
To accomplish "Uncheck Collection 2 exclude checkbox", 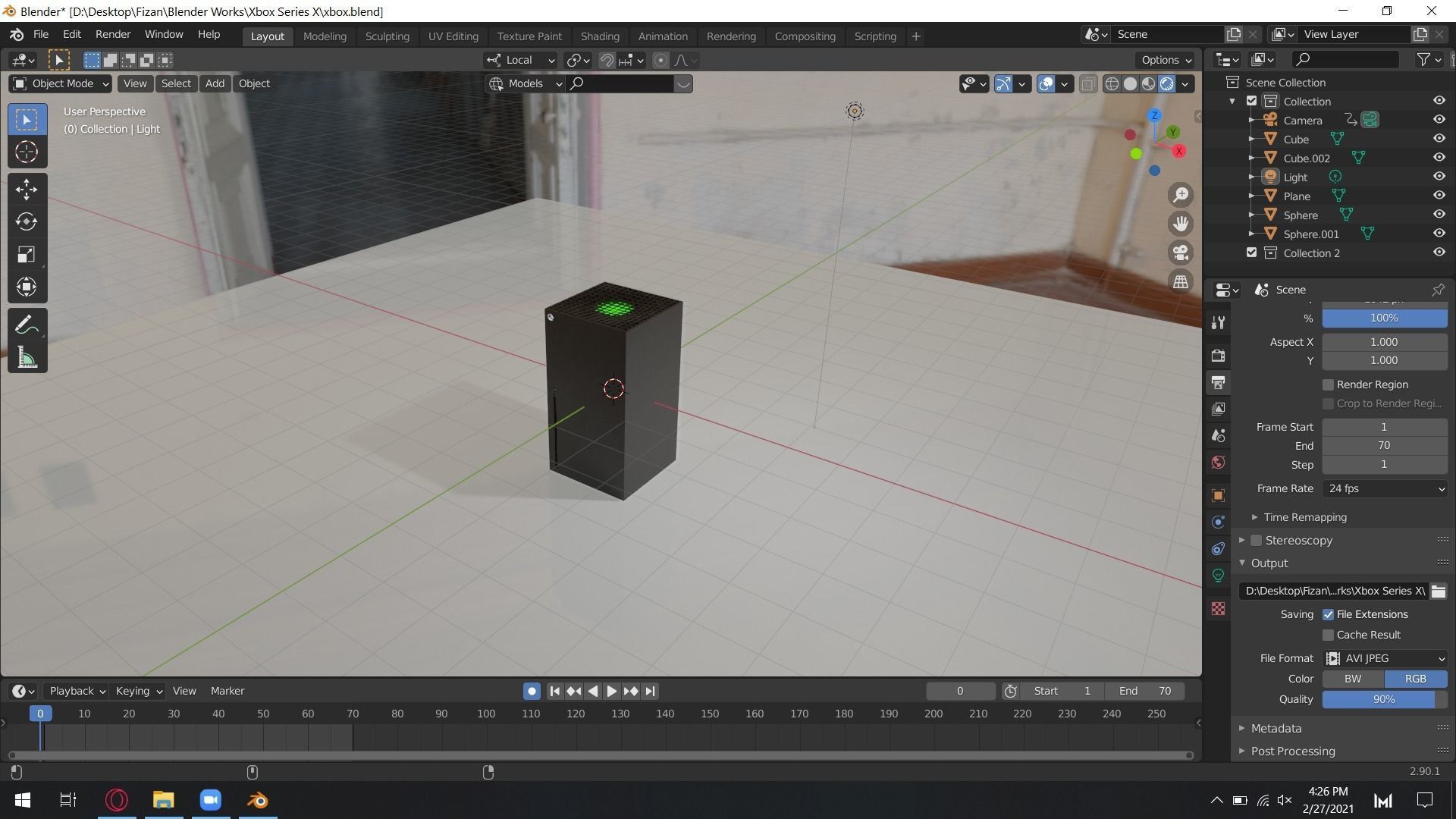I will pos(1251,253).
